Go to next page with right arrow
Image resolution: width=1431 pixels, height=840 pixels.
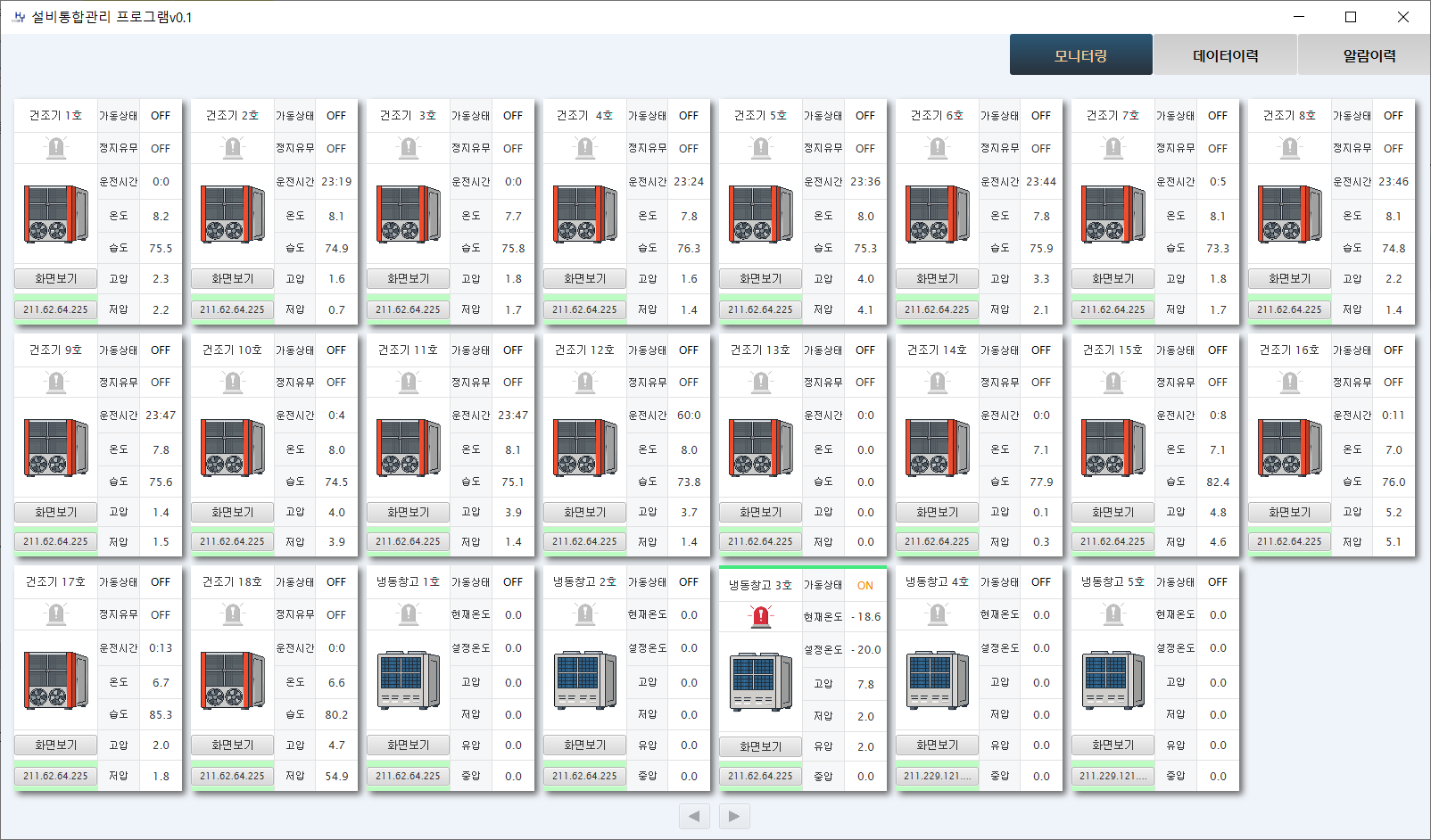(733, 816)
